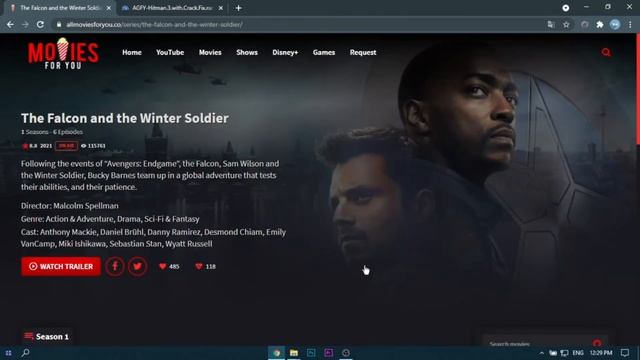Click cast member Anthony Mackie
640x360 pixels.
pos(69,232)
